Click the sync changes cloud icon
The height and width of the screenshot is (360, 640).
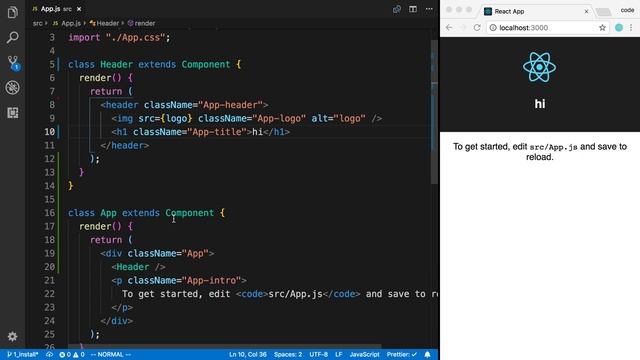[49, 354]
